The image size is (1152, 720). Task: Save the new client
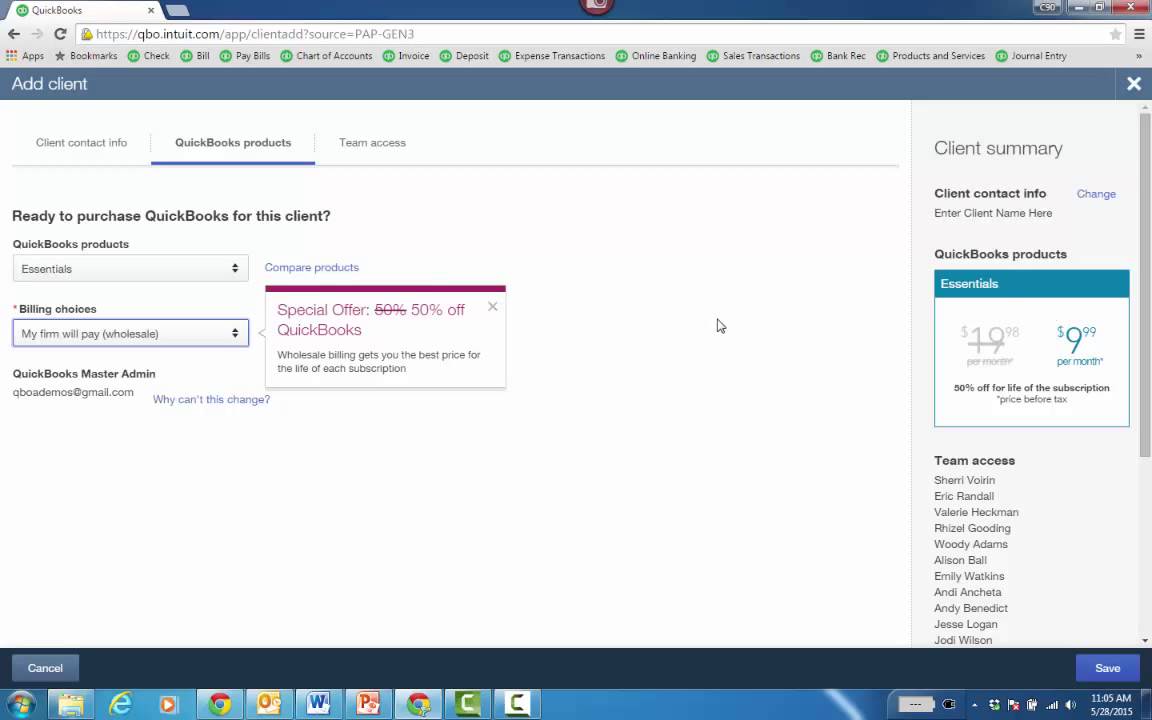[x=1107, y=668]
